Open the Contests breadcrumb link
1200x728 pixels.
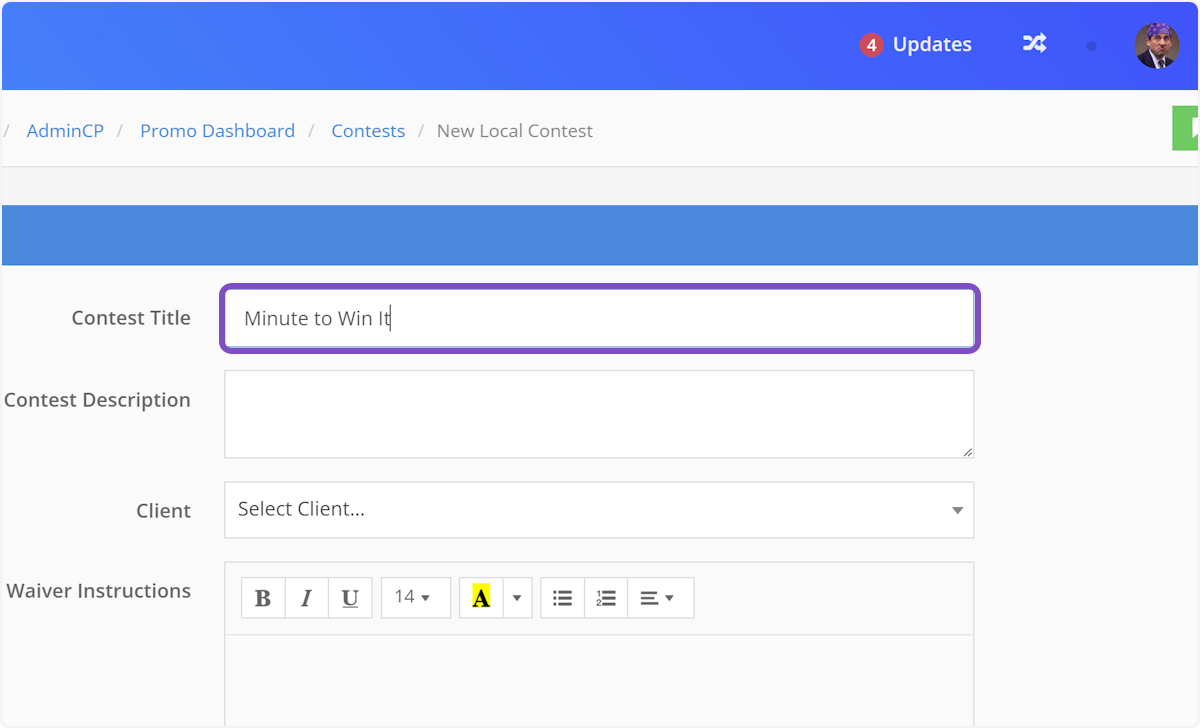click(x=368, y=131)
